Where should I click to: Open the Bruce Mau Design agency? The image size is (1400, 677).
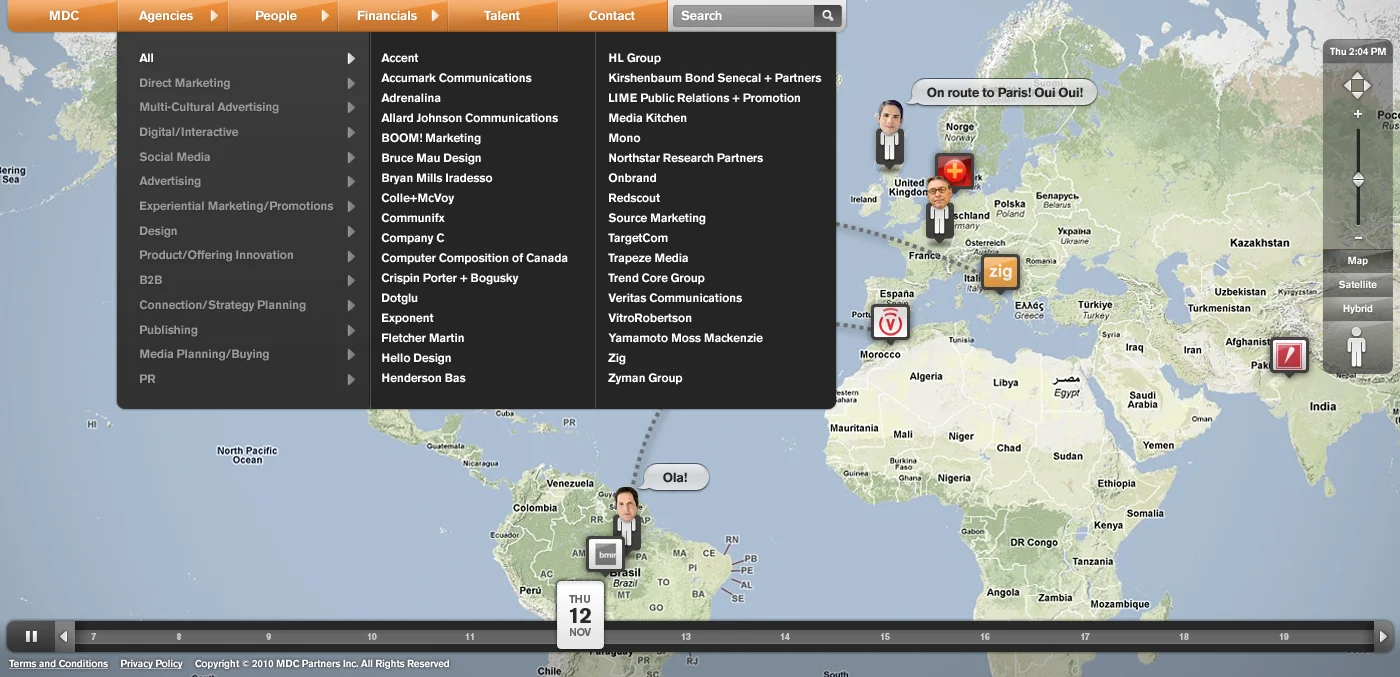point(431,158)
